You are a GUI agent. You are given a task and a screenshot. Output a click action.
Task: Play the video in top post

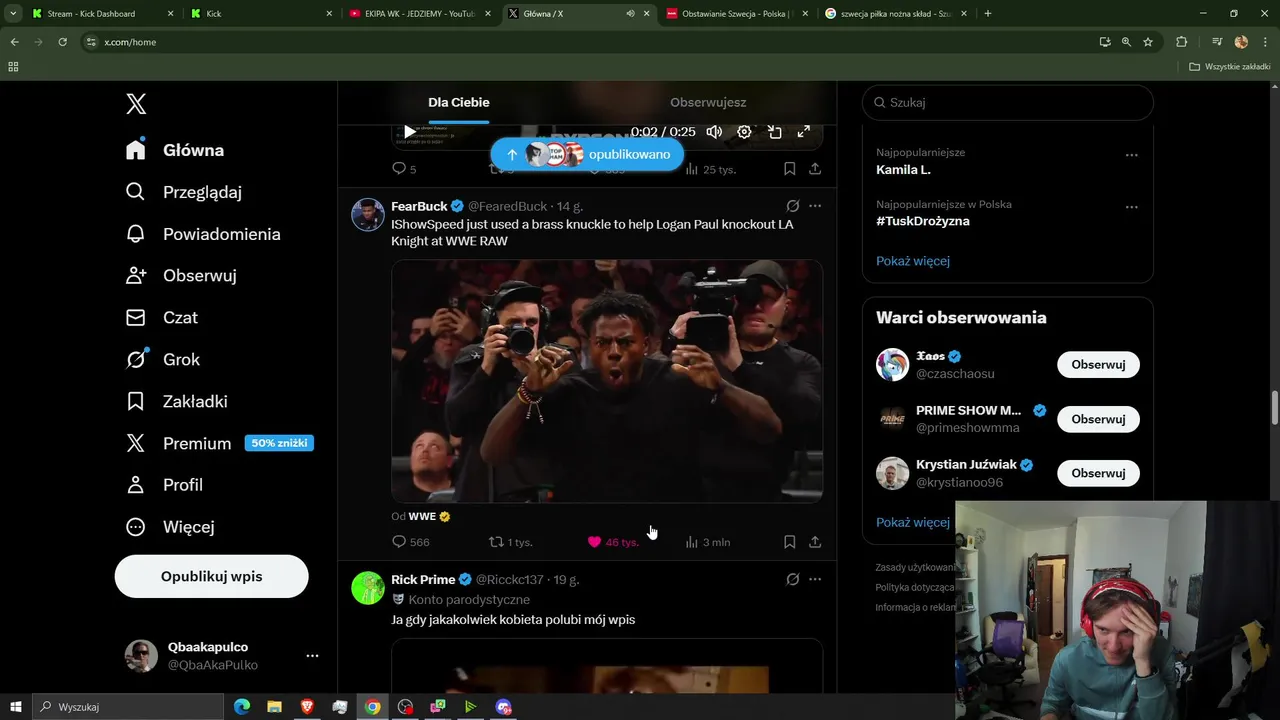(x=409, y=132)
